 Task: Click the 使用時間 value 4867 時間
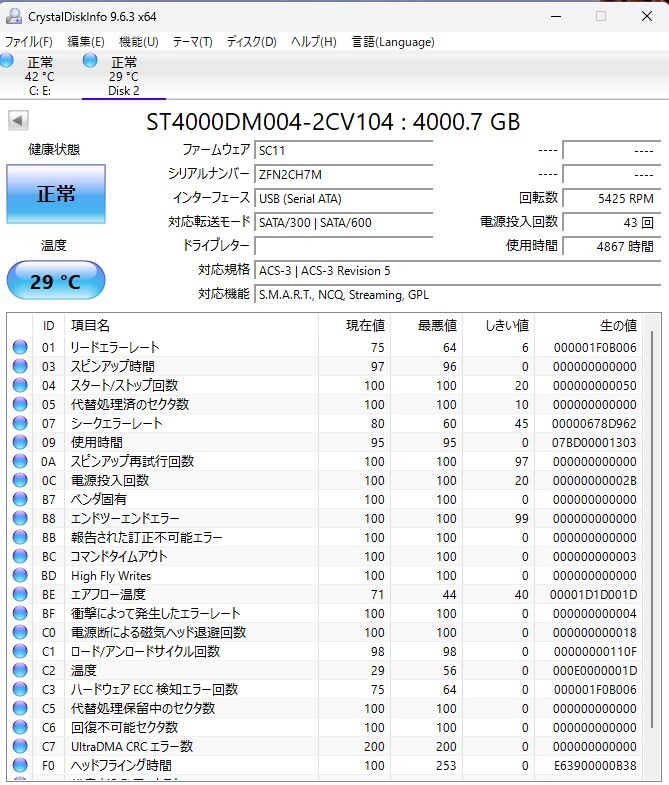[612, 246]
